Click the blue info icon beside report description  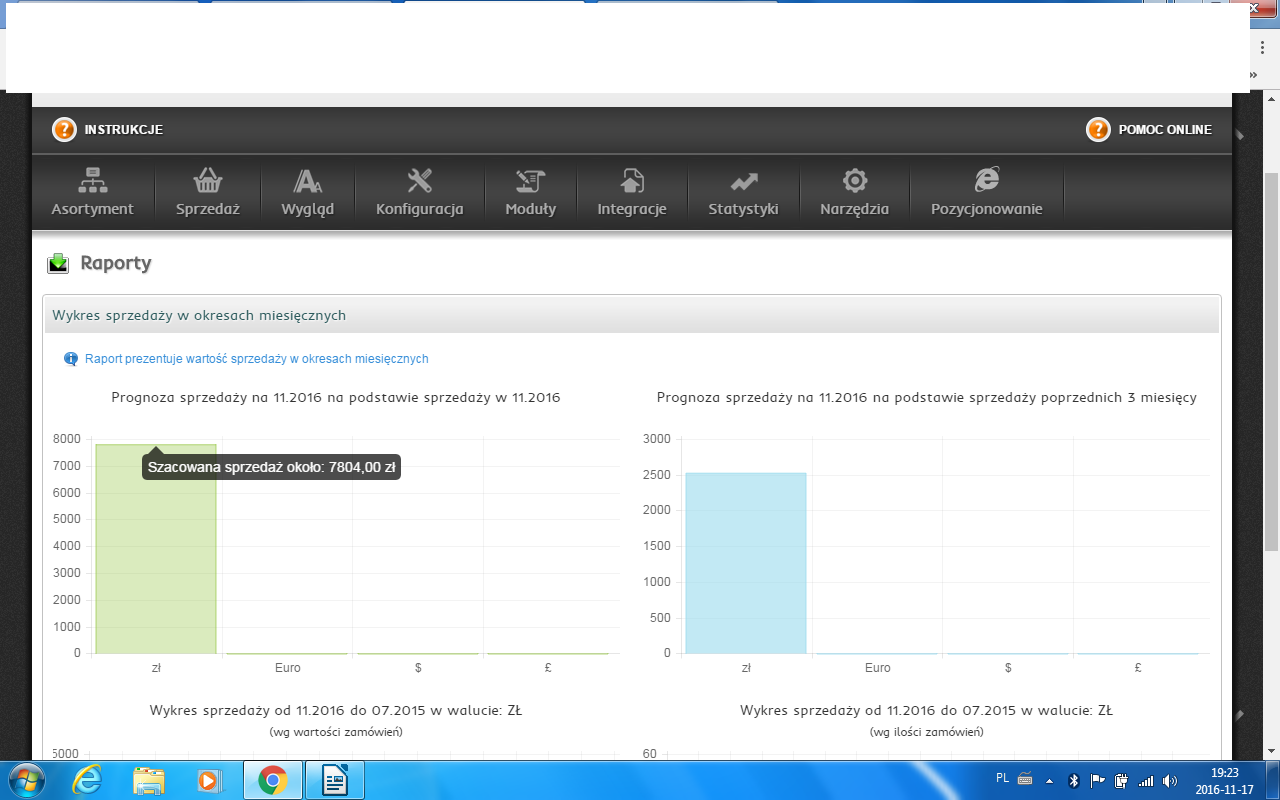point(71,359)
